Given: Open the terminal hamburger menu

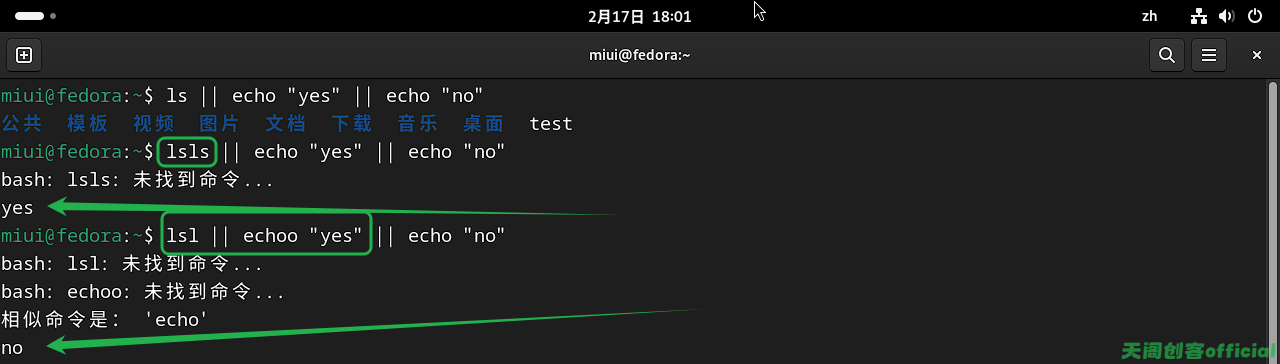Looking at the screenshot, I should point(1209,55).
